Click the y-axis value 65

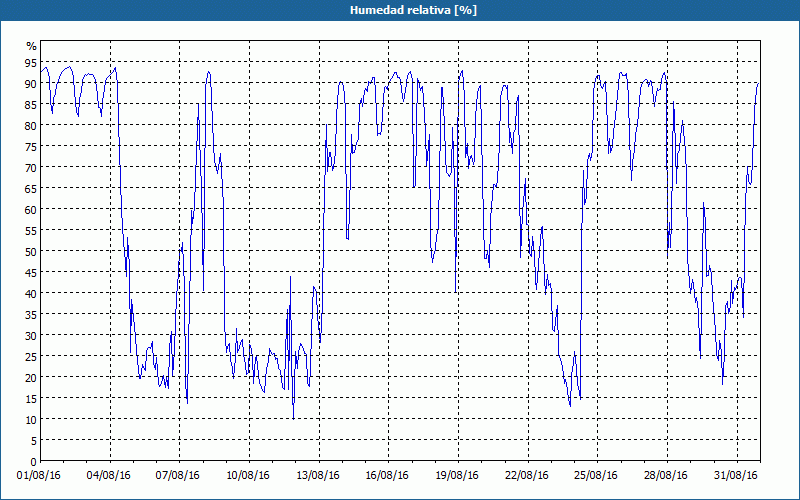pyautogui.click(x=31, y=188)
